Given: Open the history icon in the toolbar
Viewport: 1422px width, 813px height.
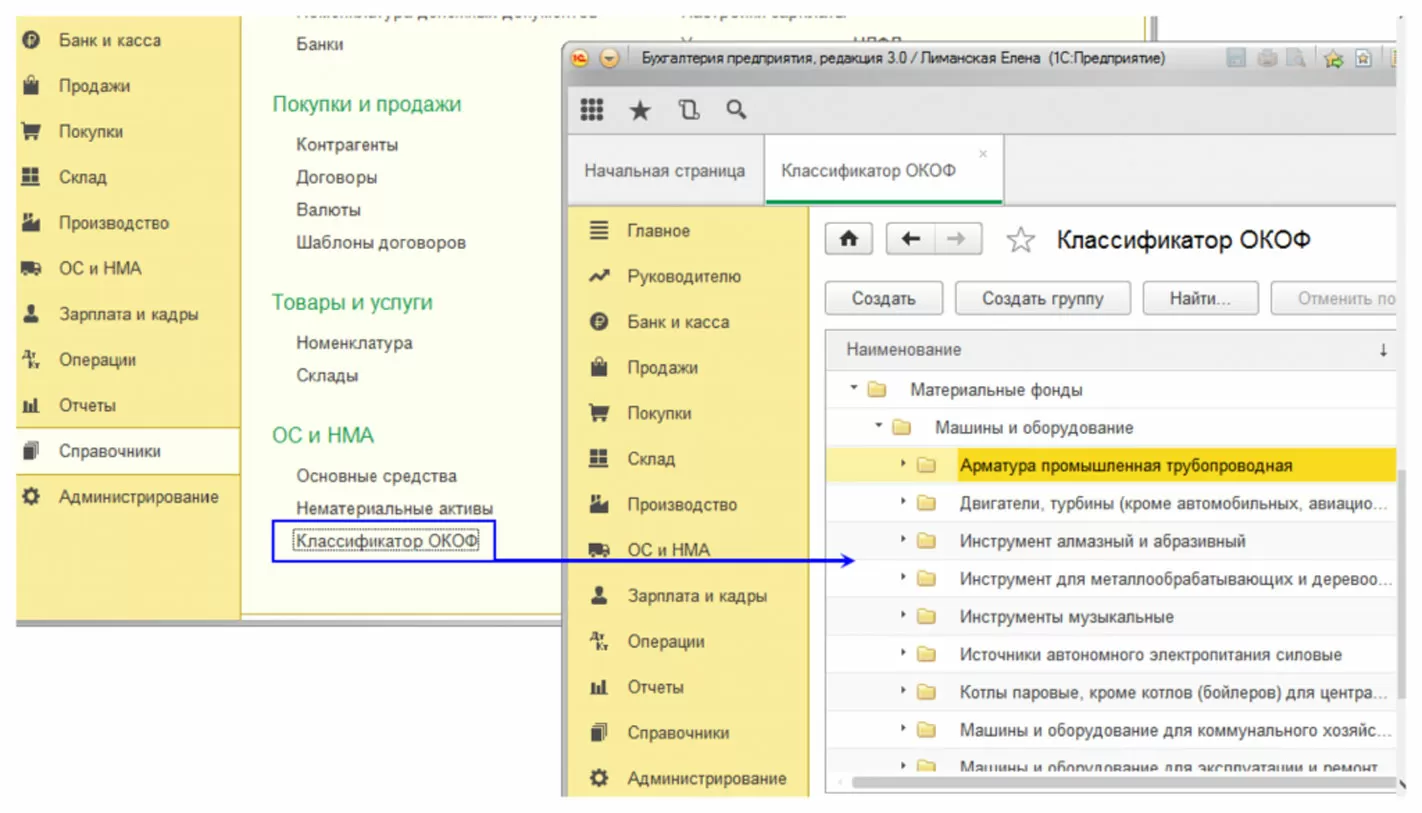Looking at the screenshot, I should click(x=688, y=110).
